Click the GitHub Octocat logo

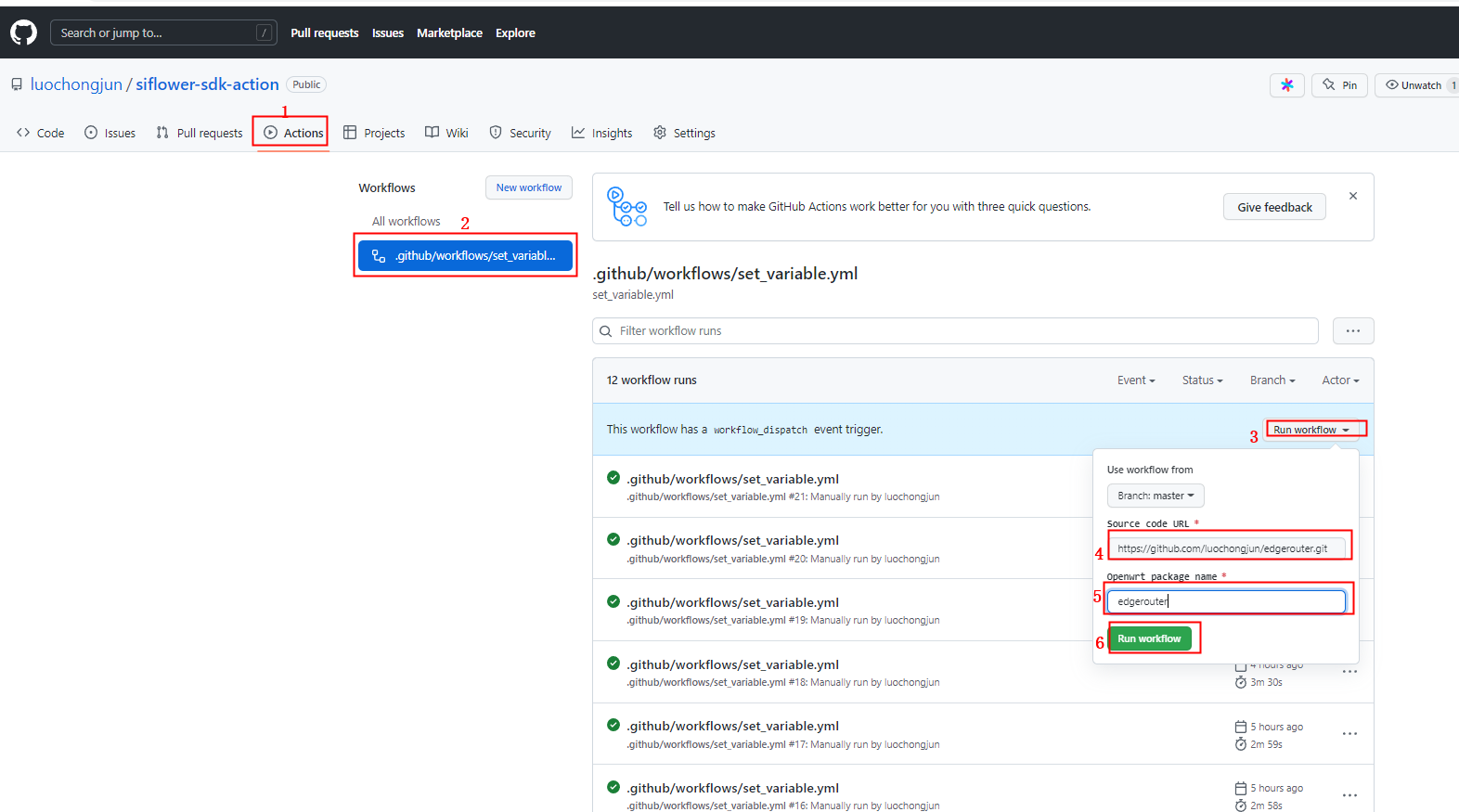[x=23, y=32]
